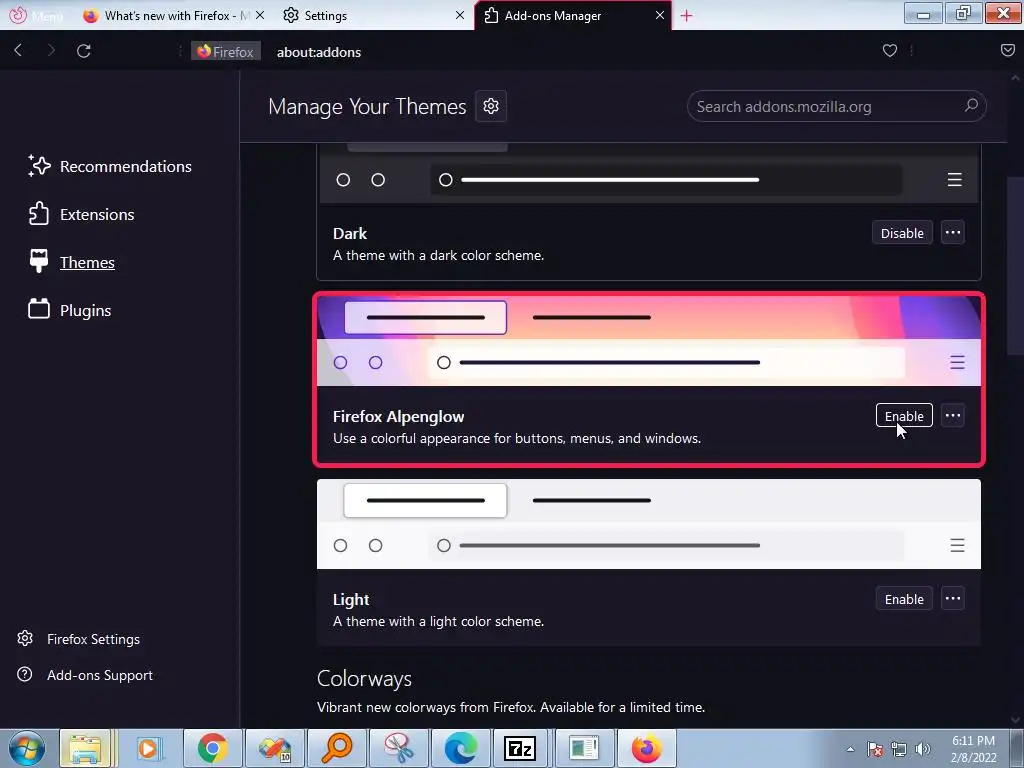Image resolution: width=1024 pixels, height=768 pixels.
Task: Click the Dark theme preview image
Action: [648, 173]
